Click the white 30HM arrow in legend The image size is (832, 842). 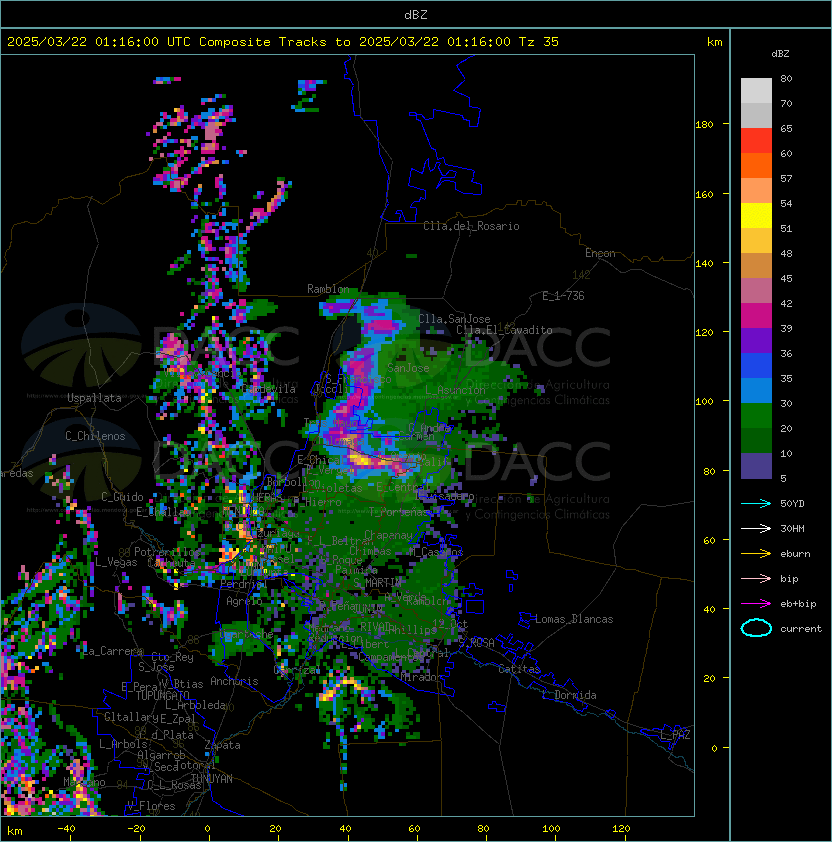pyautogui.click(x=756, y=529)
